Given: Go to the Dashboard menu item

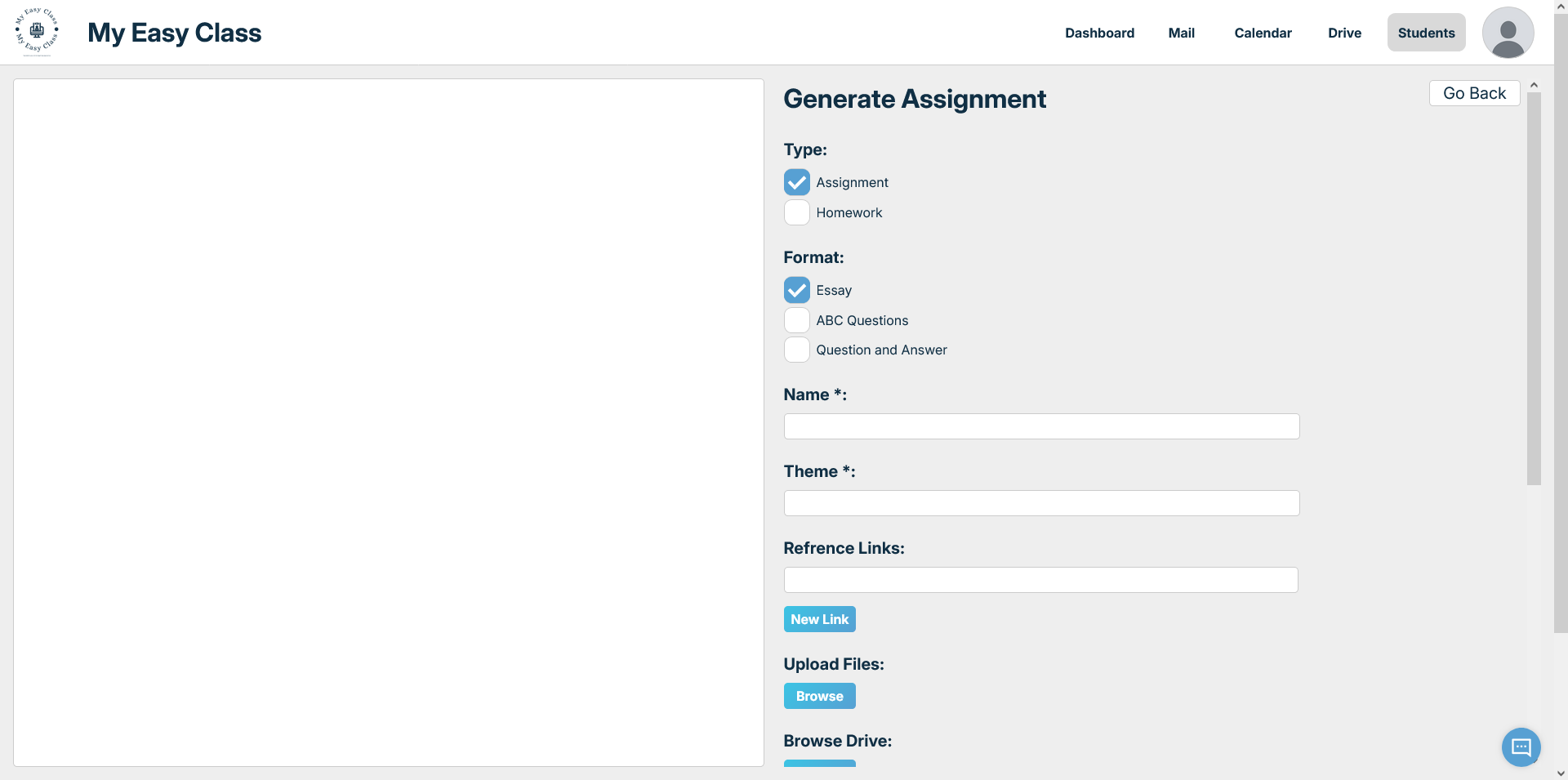Looking at the screenshot, I should click(x=1099, y=33).
